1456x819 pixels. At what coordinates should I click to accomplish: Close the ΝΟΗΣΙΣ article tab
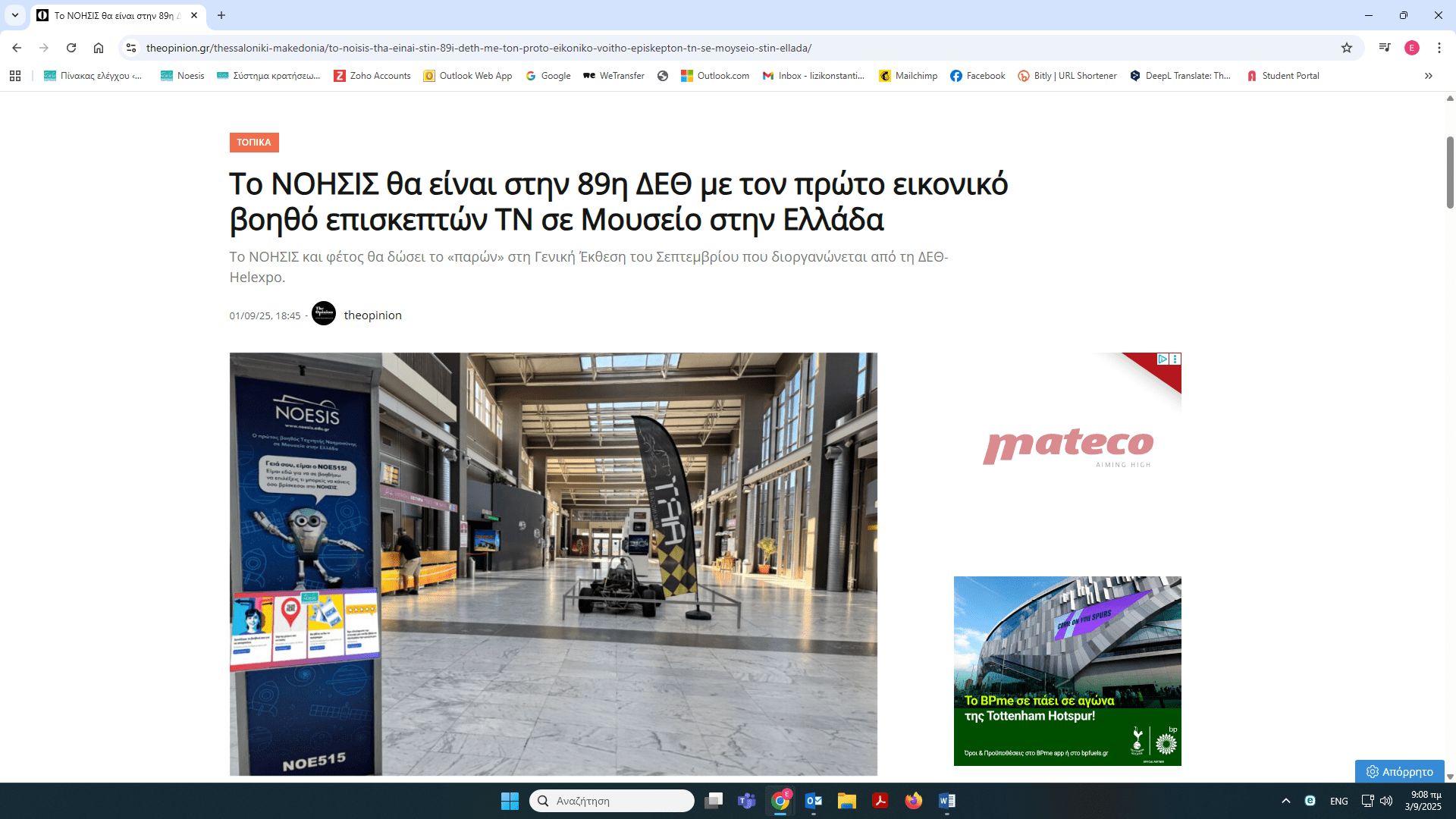[194, 15]
